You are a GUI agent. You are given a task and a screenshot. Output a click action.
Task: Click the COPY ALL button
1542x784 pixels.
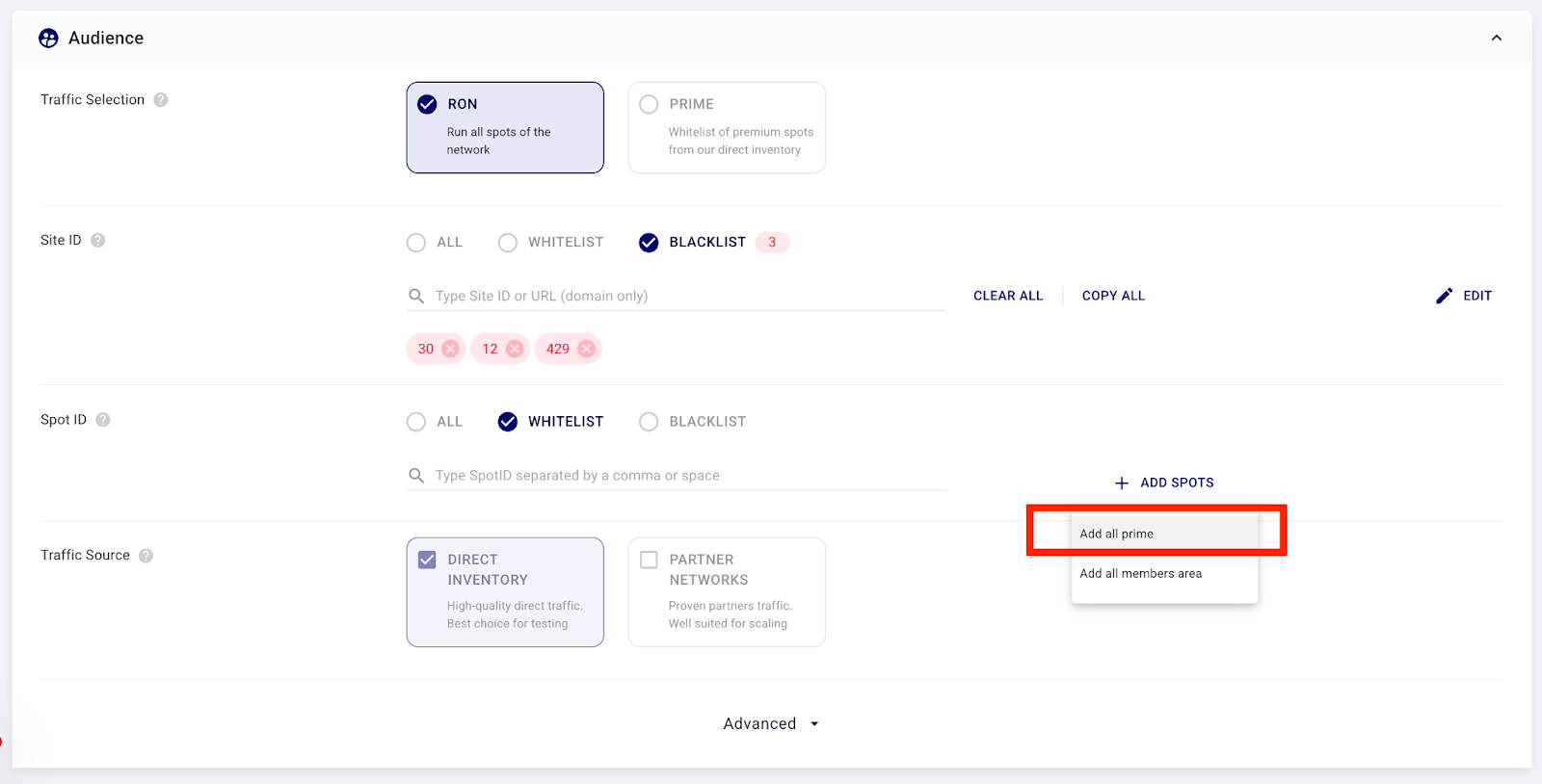1113,296
